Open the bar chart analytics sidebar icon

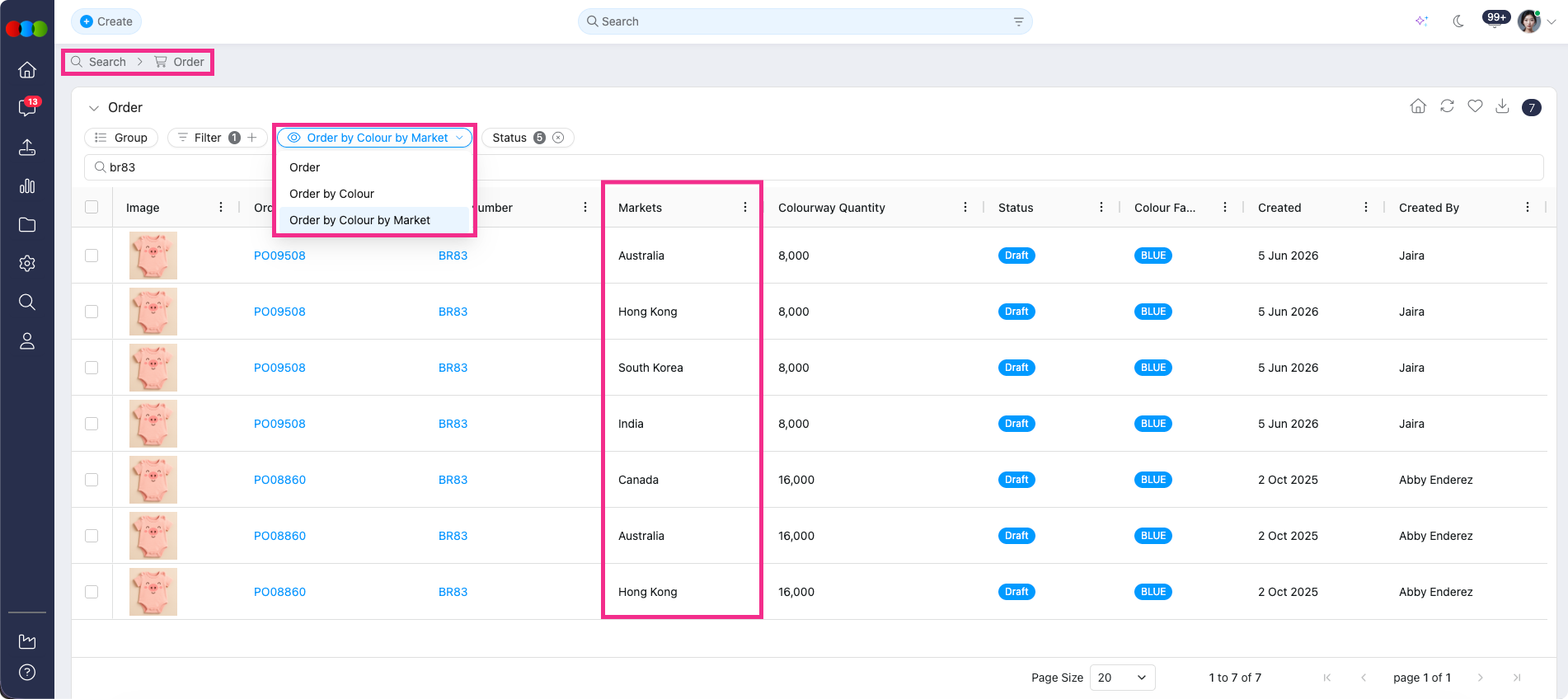tap(27, 185)
